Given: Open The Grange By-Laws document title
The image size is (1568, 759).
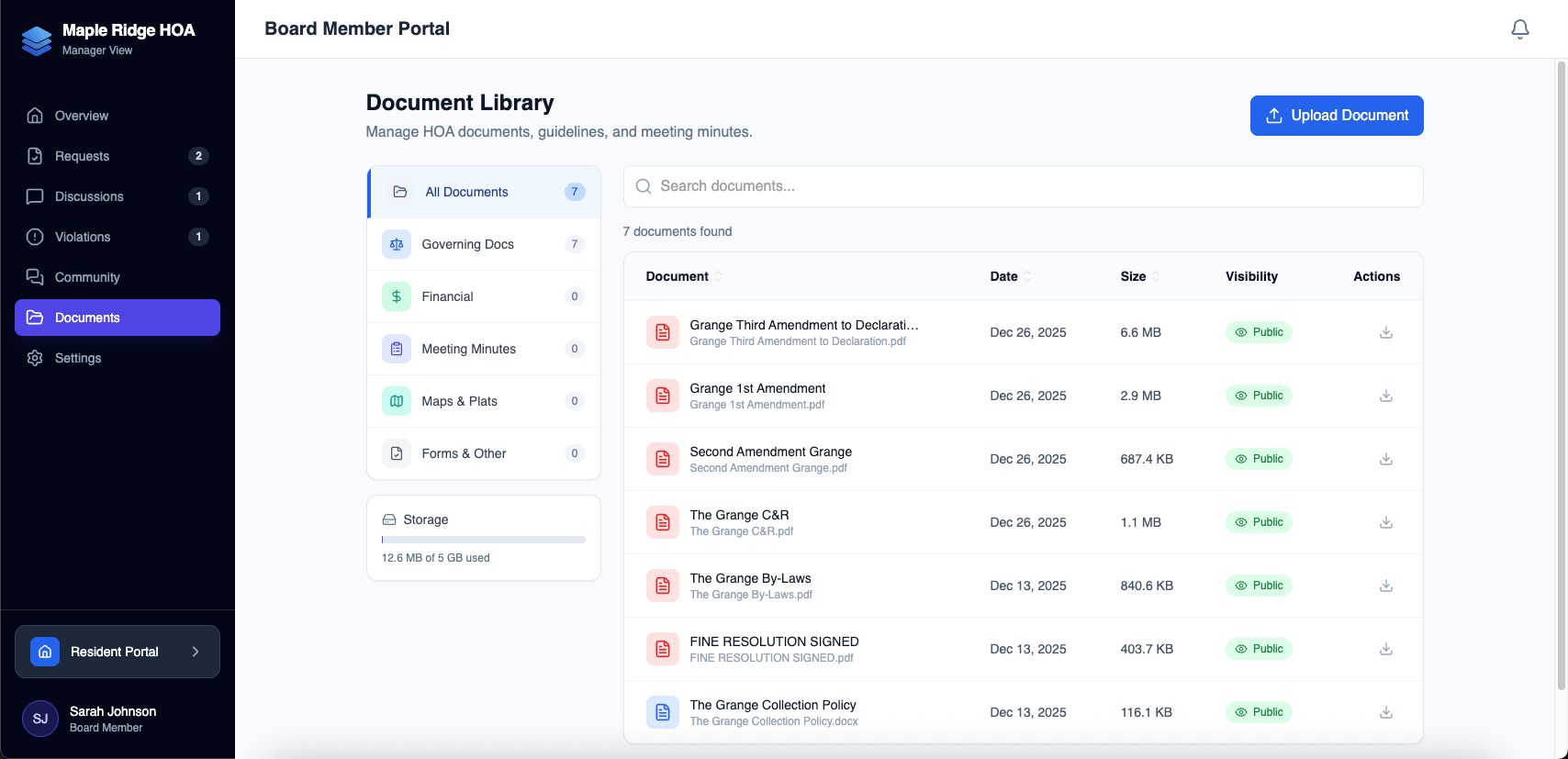Looking at the screenshot, I should tap(750, 578).
